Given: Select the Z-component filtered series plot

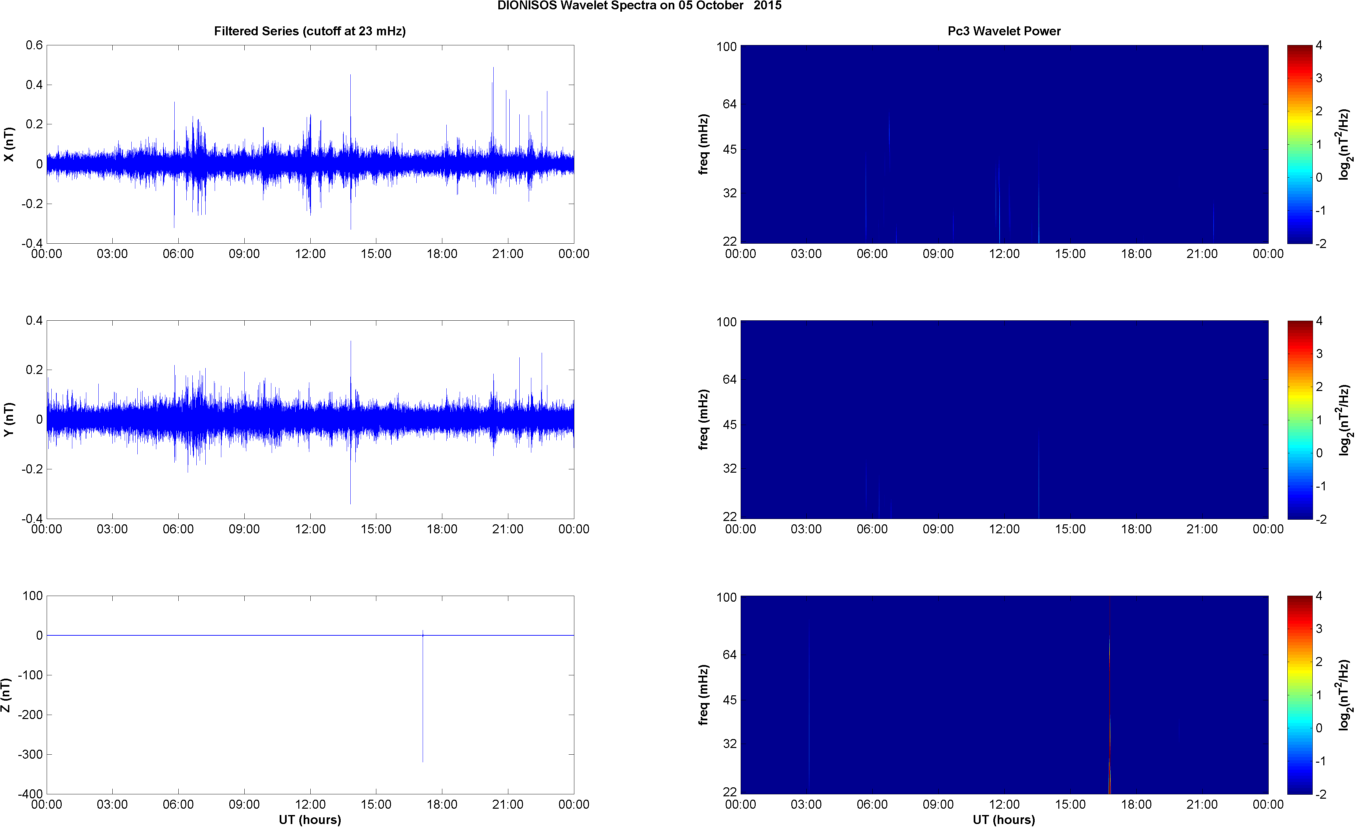Looking at the screenshot, I should point(310,695).
